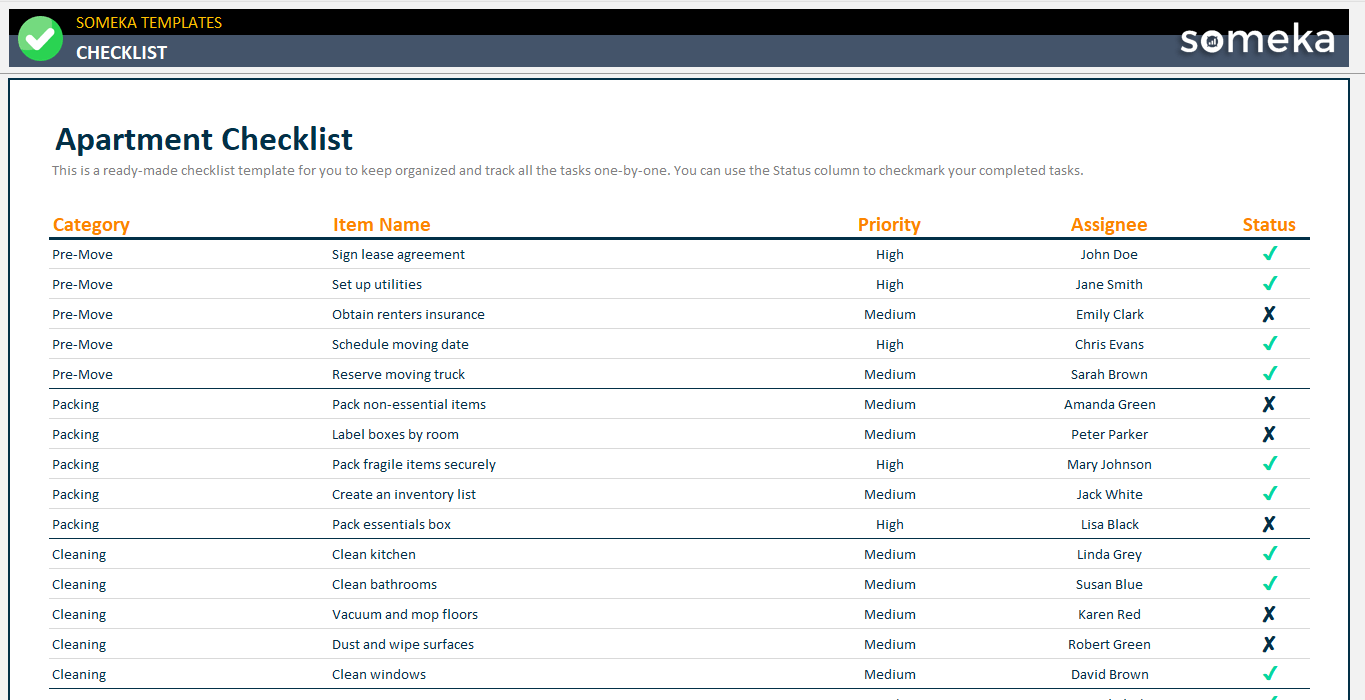
Task: Select category cell for Pack essentials box row
Action: pyautogui.click(x=76, y=524)
